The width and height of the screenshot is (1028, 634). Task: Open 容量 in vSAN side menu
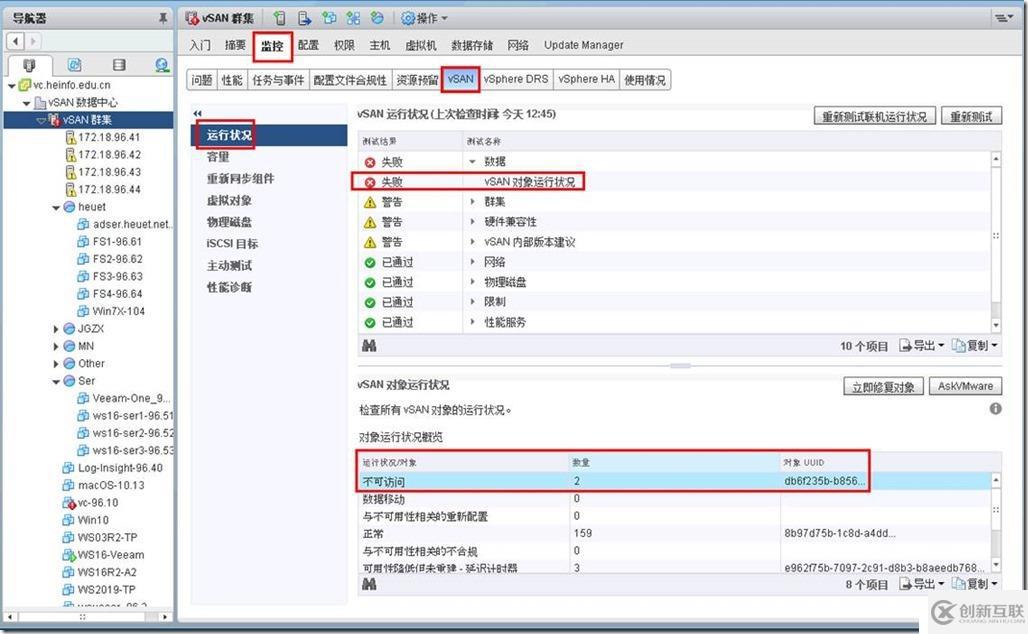(218, 157)
